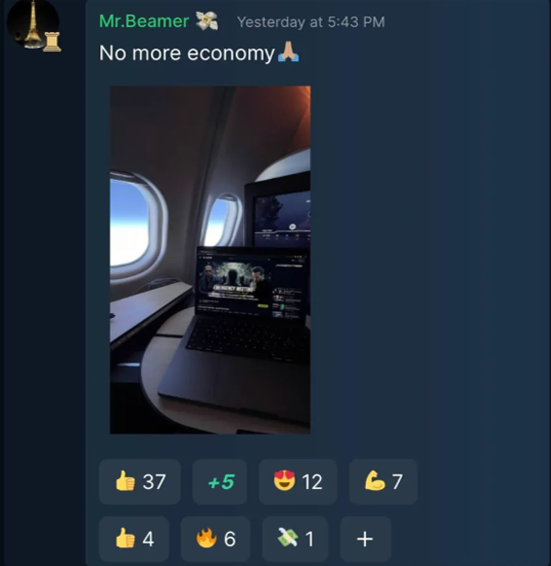Click the smaller airplane window in photo

[224, 221]
